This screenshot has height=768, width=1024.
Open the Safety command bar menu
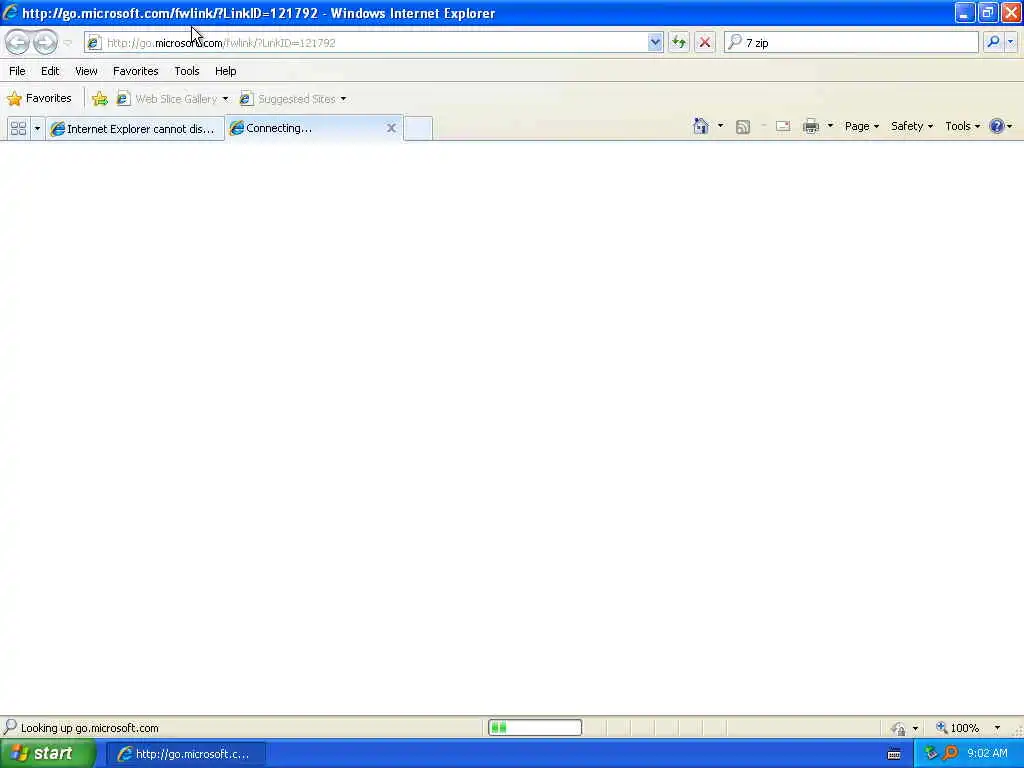pos(912,126)
